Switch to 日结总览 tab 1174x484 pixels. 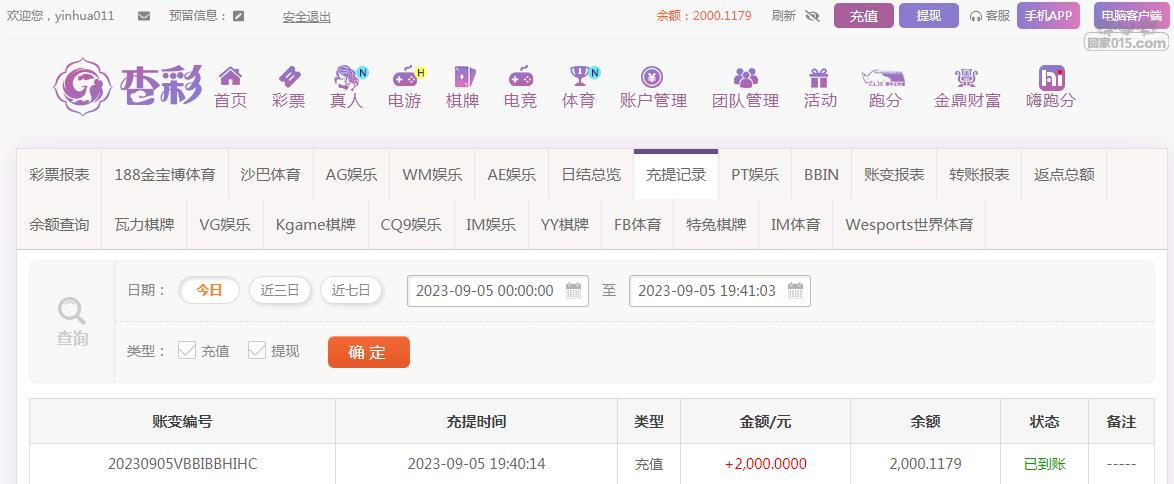591,175
